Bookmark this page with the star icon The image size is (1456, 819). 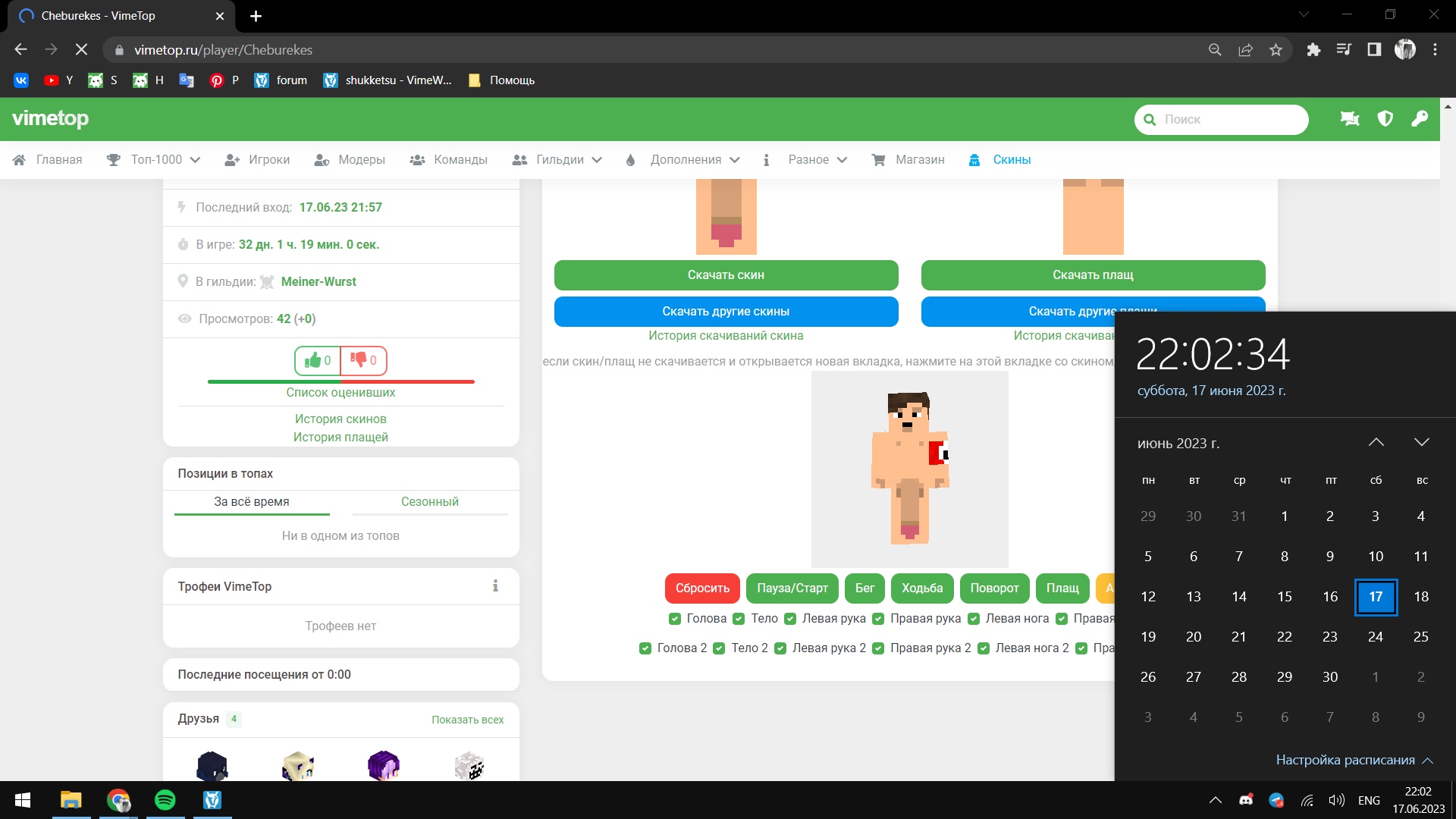1276,50
